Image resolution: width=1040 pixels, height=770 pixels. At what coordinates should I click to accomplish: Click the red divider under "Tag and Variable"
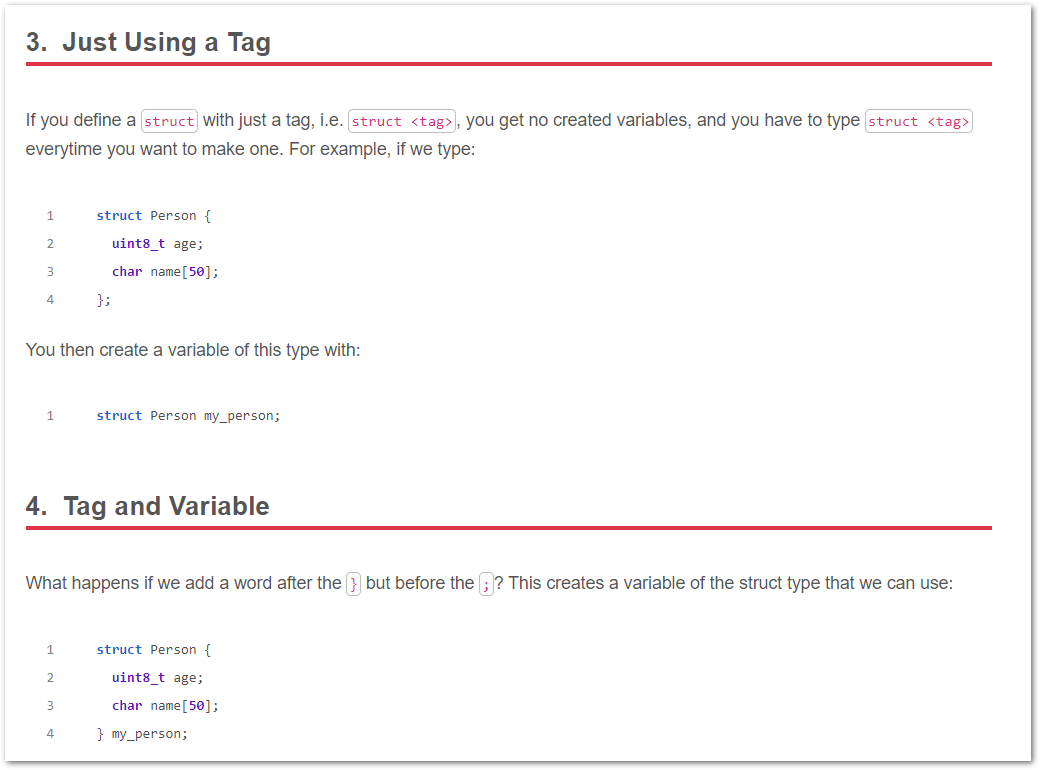[508, 528]
